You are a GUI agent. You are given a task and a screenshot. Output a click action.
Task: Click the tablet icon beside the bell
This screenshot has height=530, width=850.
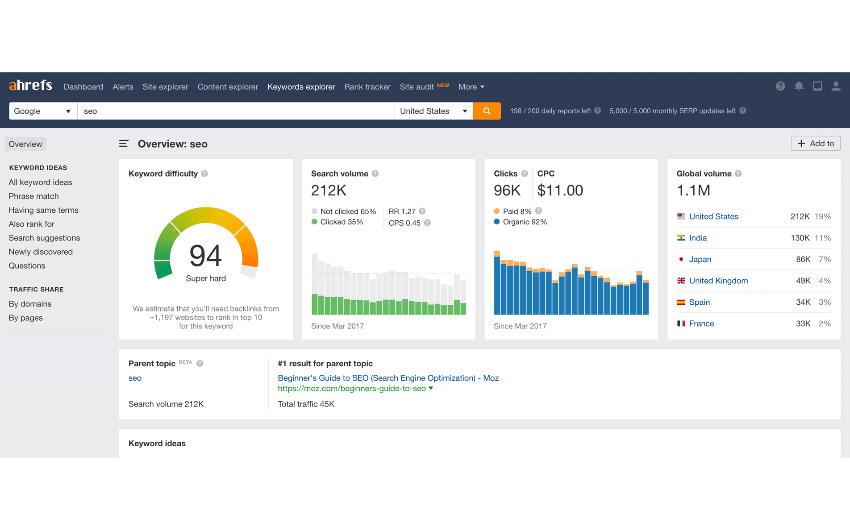(x=817, y=86)
